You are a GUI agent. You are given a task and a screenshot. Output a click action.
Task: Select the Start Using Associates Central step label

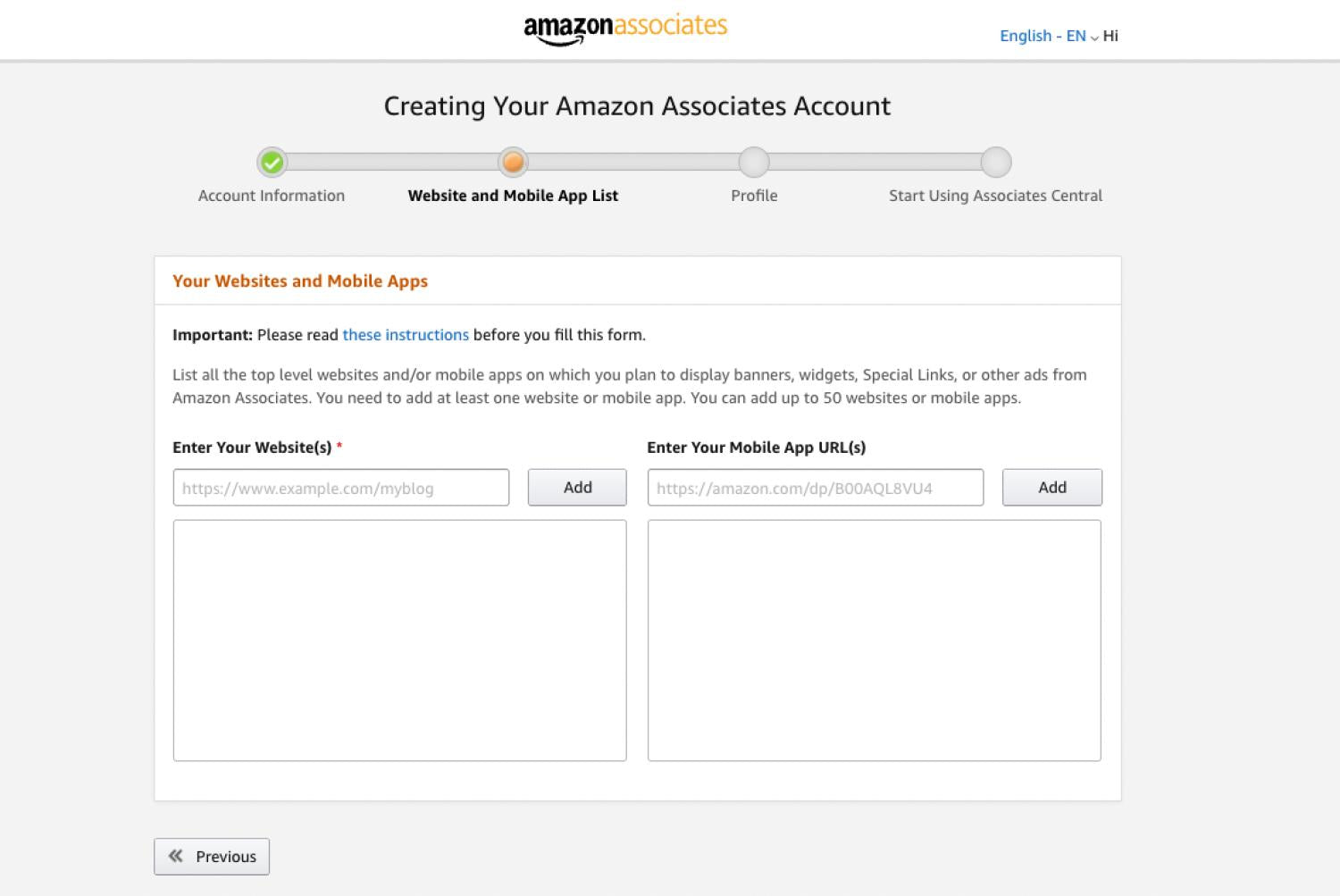coord(995,195)
